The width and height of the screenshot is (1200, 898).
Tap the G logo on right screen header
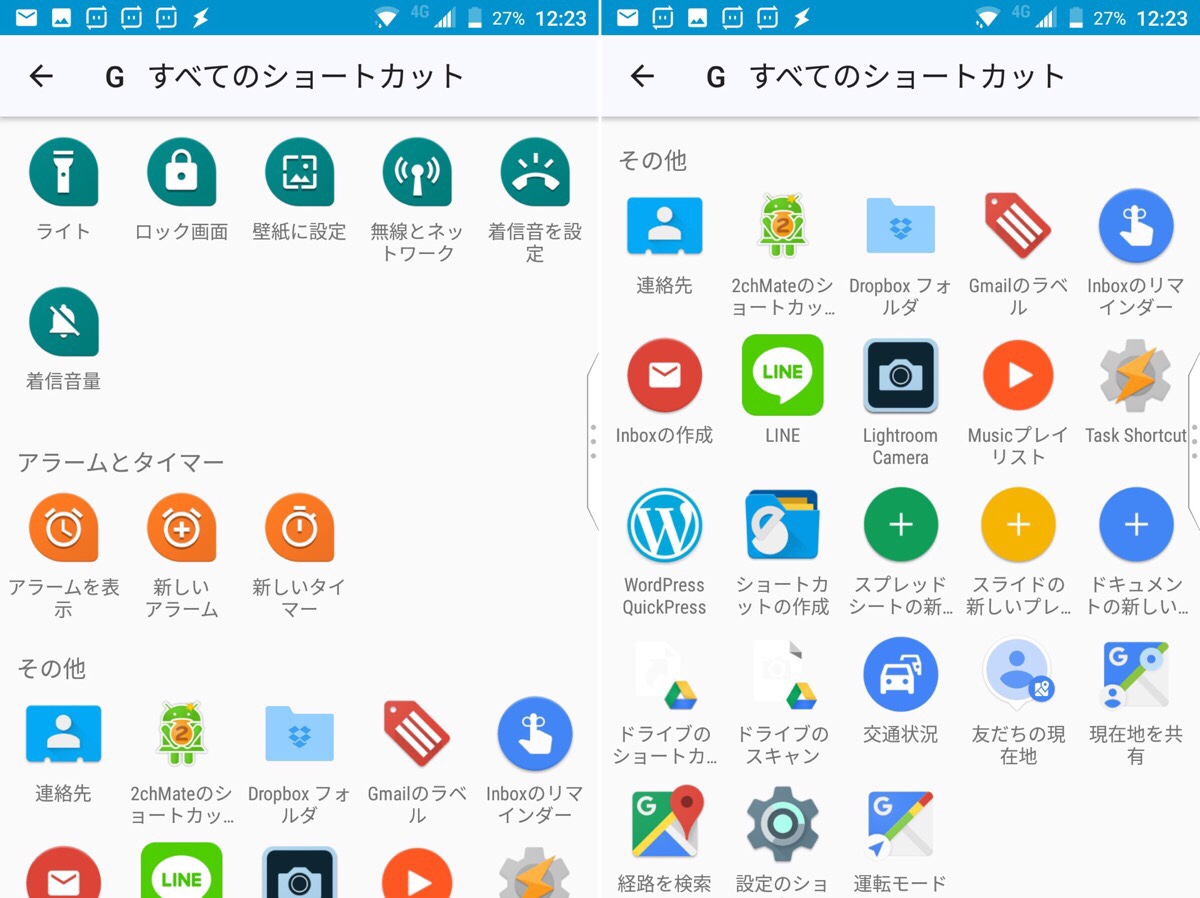[x=716, y=77]
